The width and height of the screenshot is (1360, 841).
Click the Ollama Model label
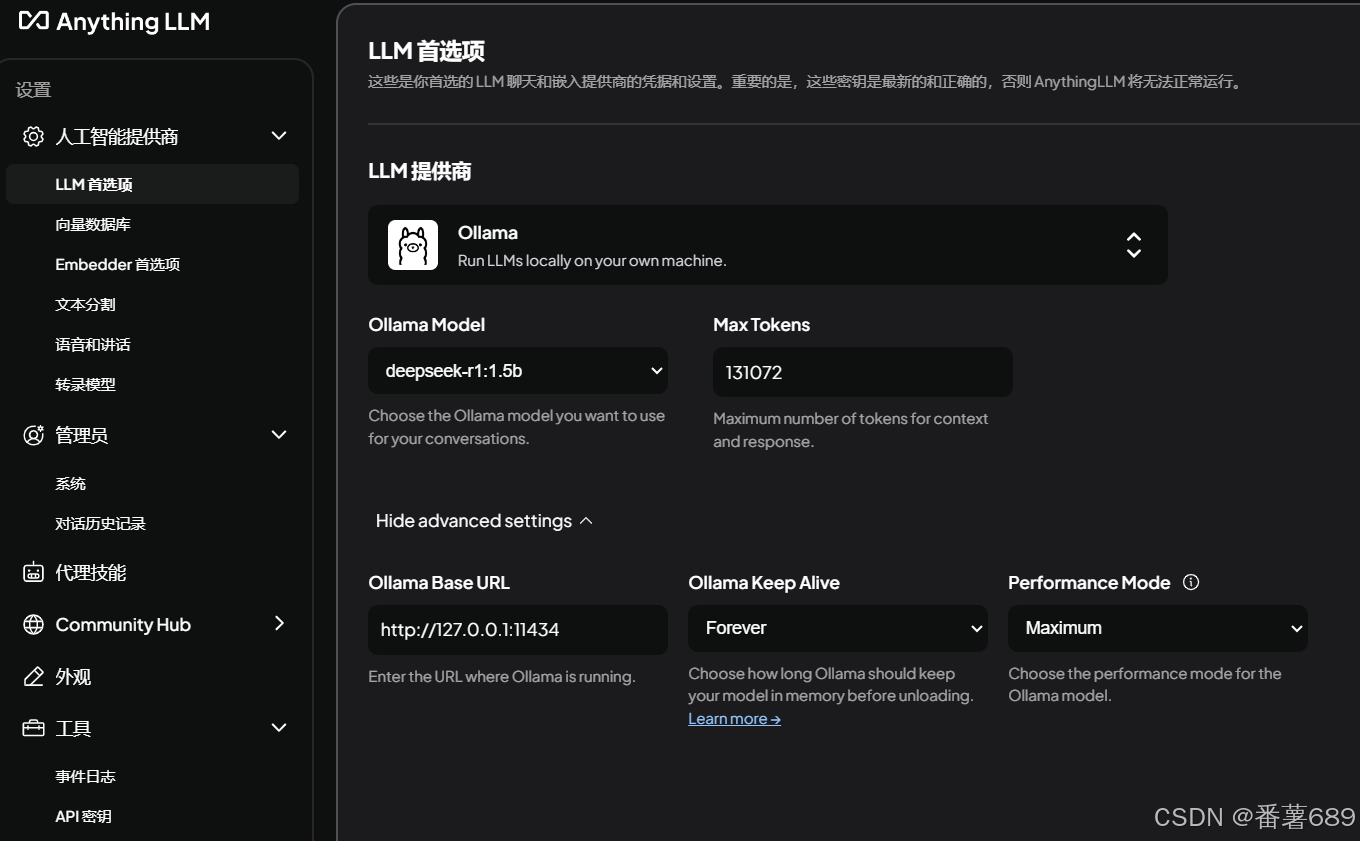(x=427, y=324)
